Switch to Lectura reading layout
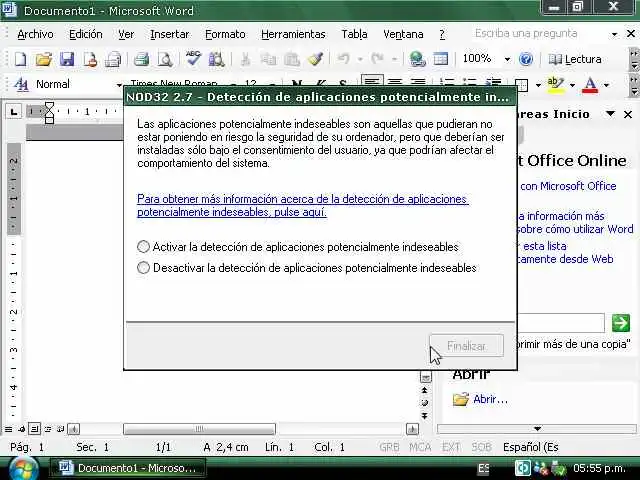Image resolution: width=640 pixels, height=480 pixels. pyautogui.click(x=575, y=60)
